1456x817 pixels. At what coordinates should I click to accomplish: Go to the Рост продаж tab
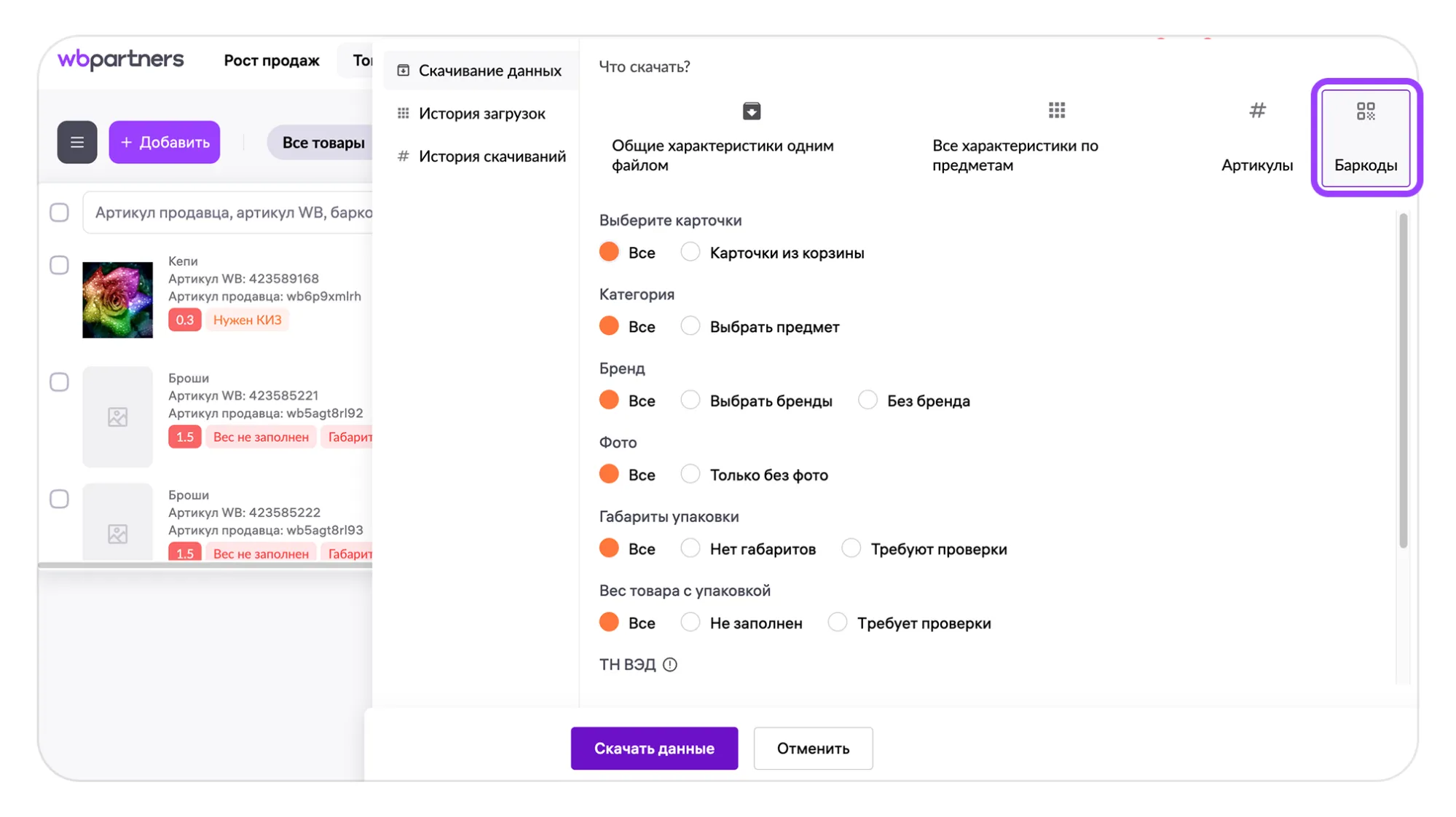271,60
